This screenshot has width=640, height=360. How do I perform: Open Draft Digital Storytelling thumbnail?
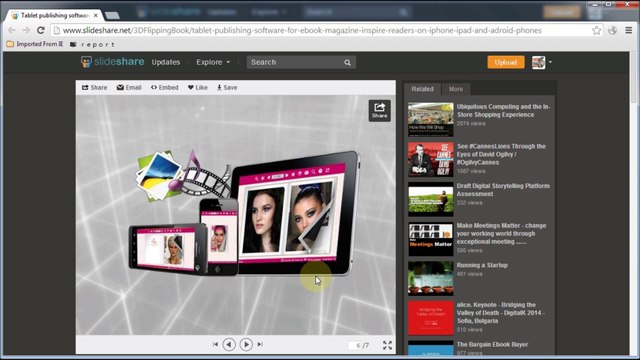pyautogui.click(x=431, y=199)
